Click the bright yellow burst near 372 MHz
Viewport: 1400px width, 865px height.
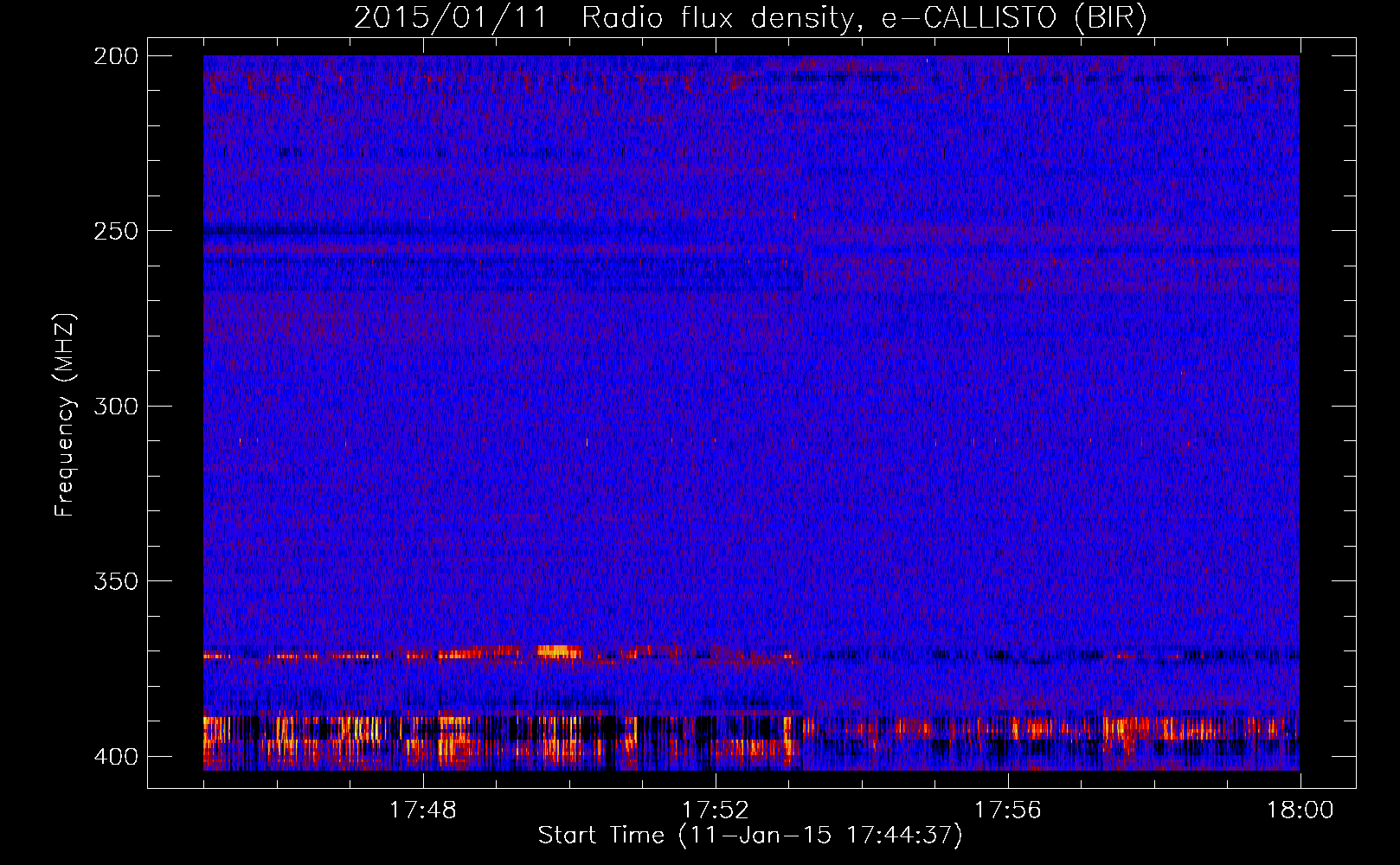(x=558, y=651)
